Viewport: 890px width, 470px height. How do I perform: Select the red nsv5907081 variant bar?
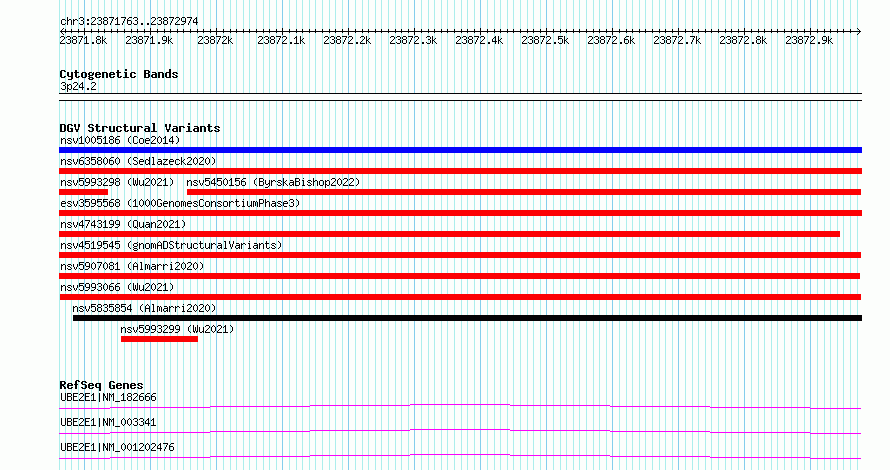(460, 276)
